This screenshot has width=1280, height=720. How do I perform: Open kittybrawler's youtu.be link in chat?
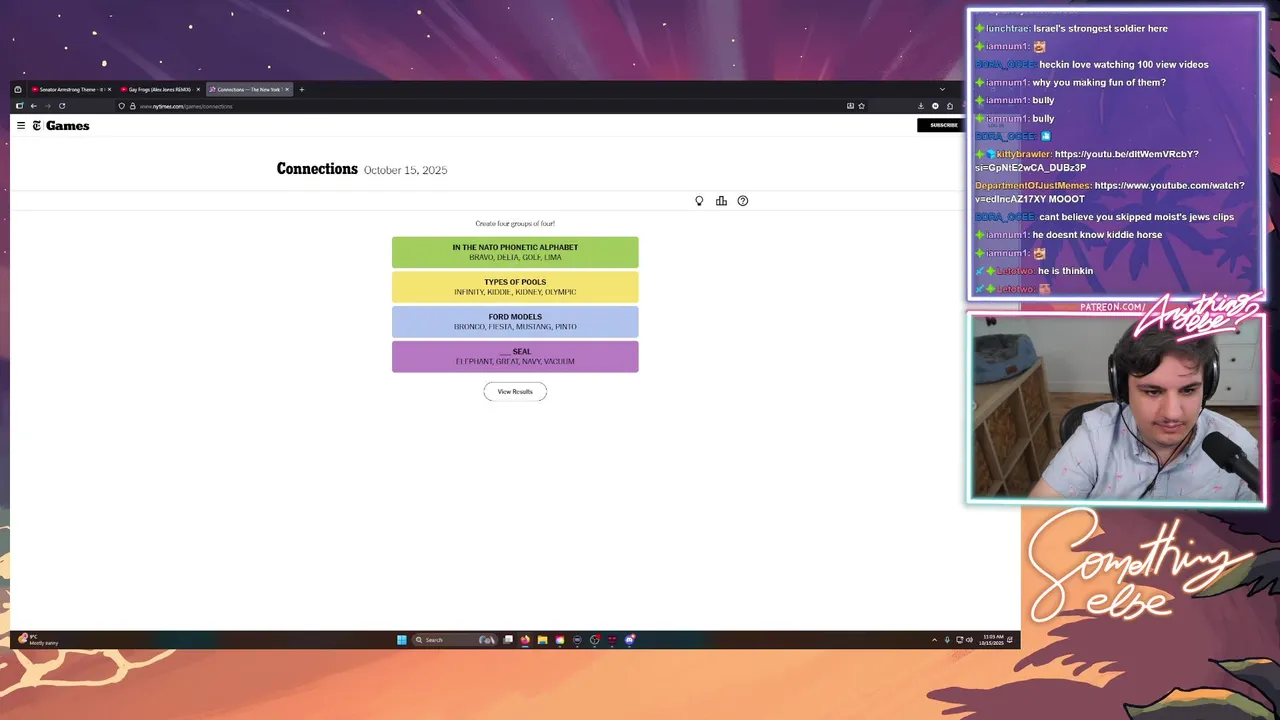coord(1087,161)
